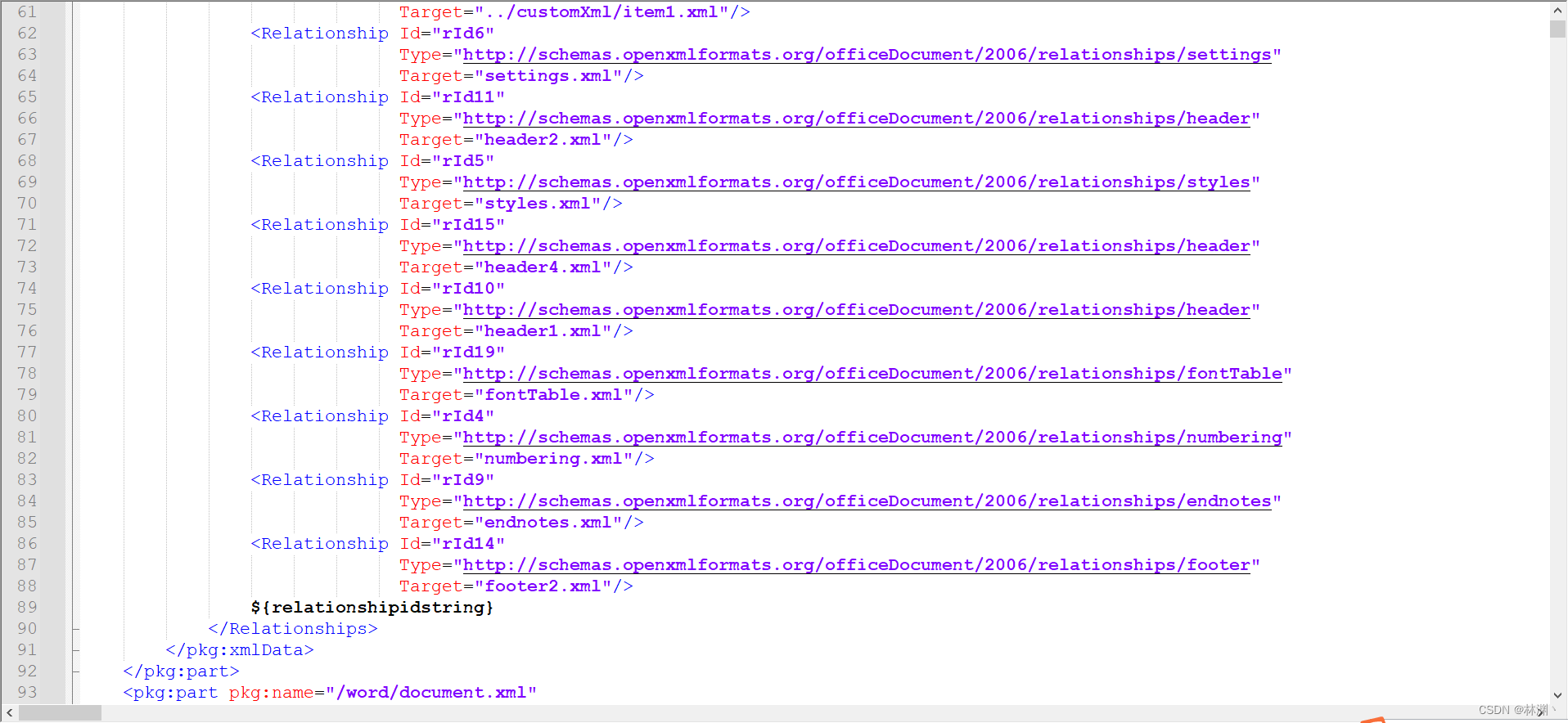Click the Id="rId15" attribute

tap(453, 225)
